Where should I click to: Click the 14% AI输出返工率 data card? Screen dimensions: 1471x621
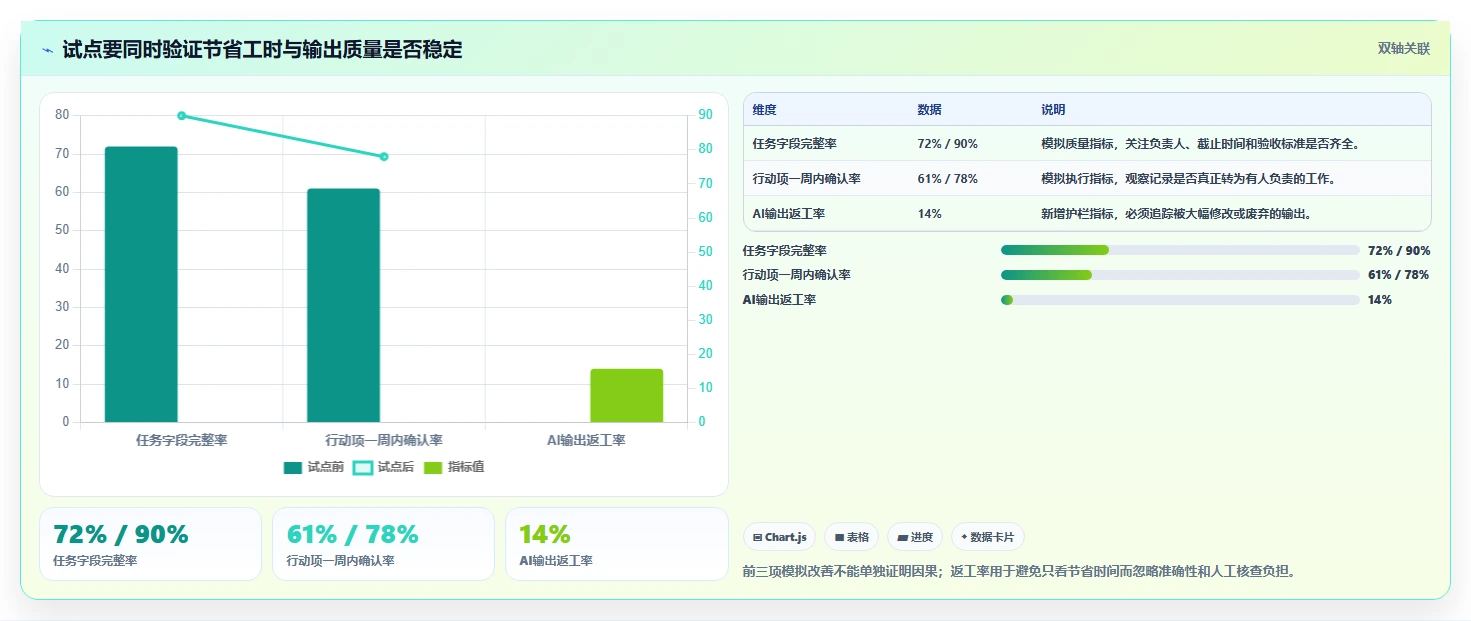click(617, 544)
